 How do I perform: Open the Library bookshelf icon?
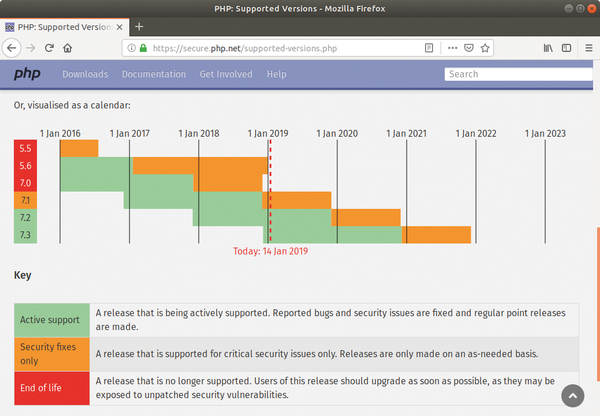(548, 48)
